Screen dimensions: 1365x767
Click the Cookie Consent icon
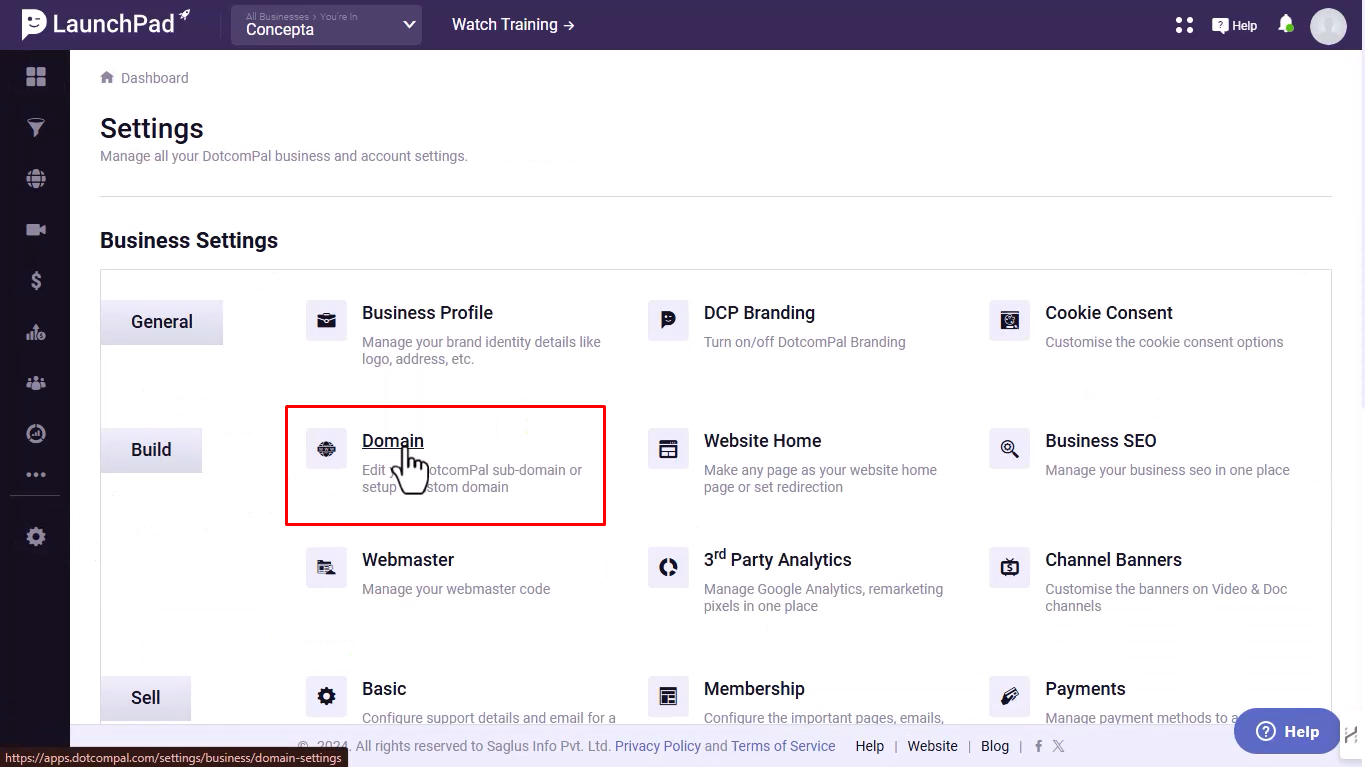click(x=1009, y=321)
